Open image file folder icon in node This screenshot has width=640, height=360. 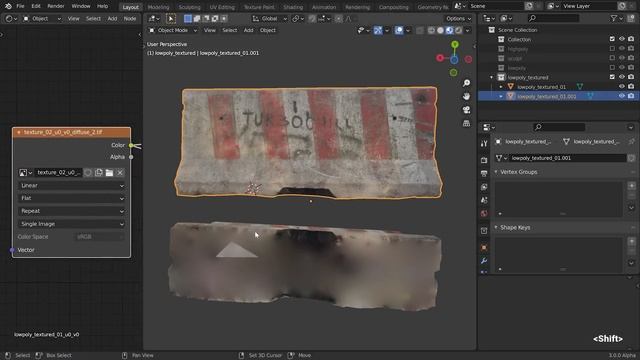109,173
